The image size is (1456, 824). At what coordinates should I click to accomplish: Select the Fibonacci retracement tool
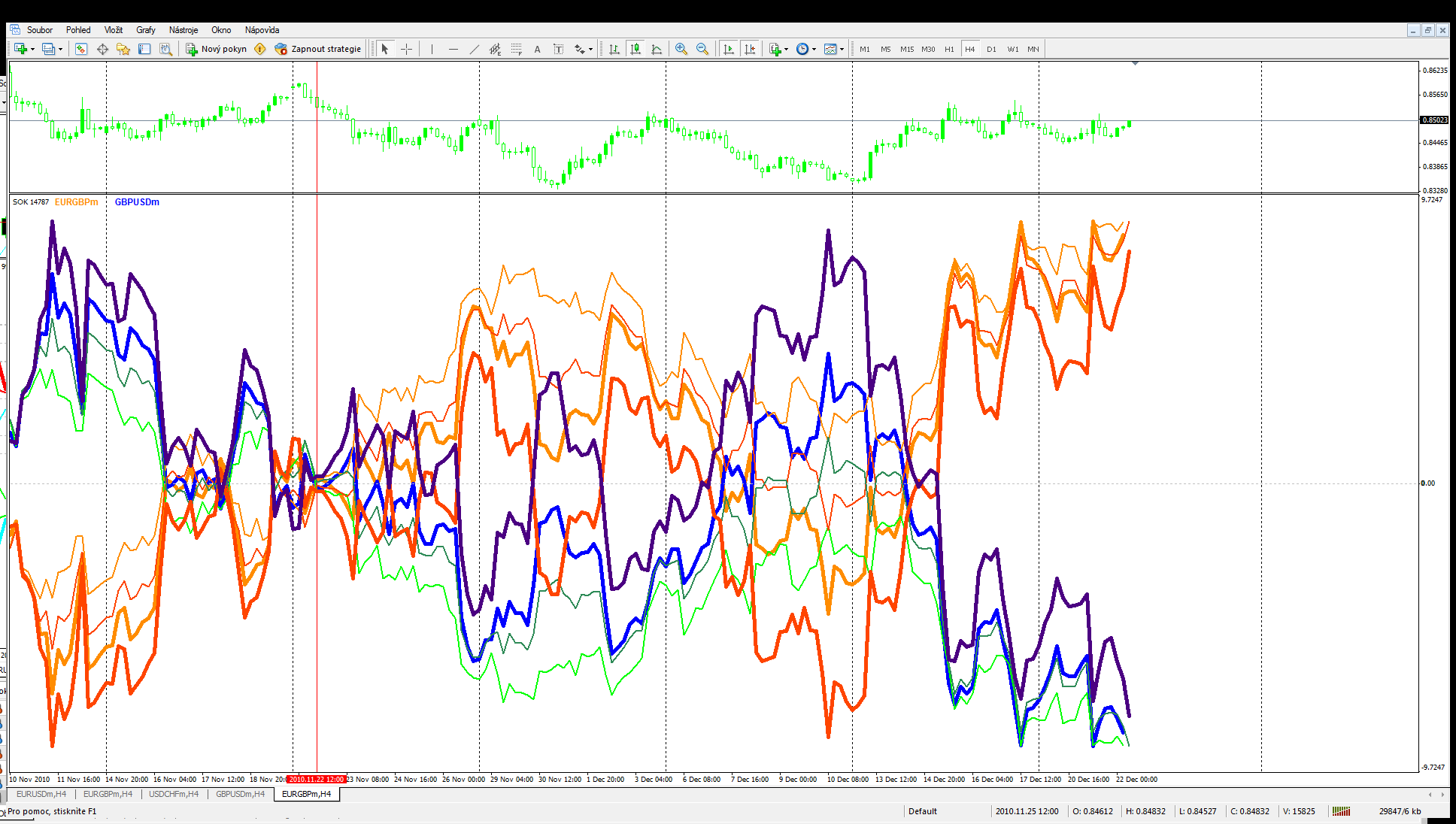coord(516,49)
